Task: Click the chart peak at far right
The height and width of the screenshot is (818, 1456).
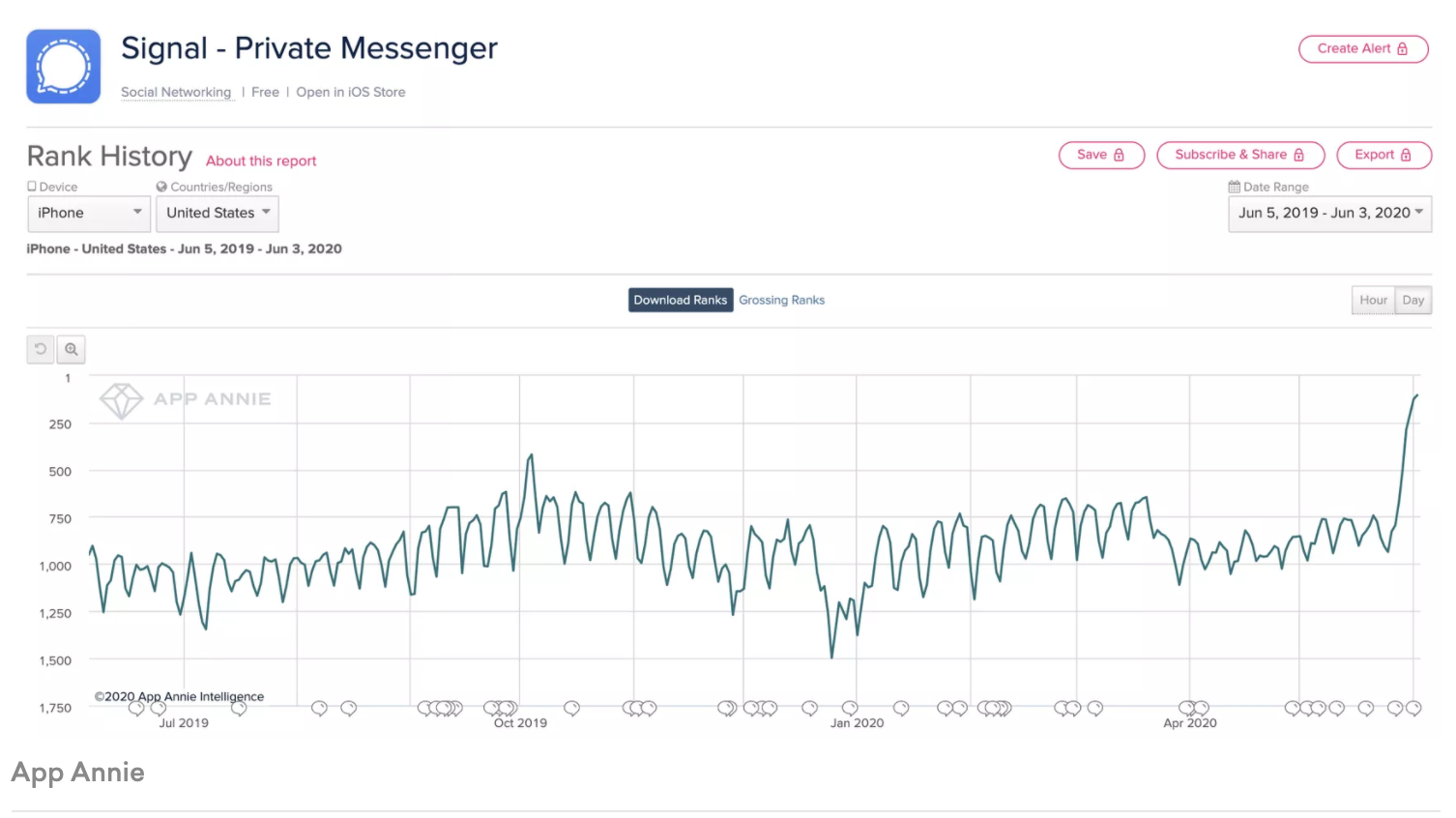Action: pos(1416,395)
